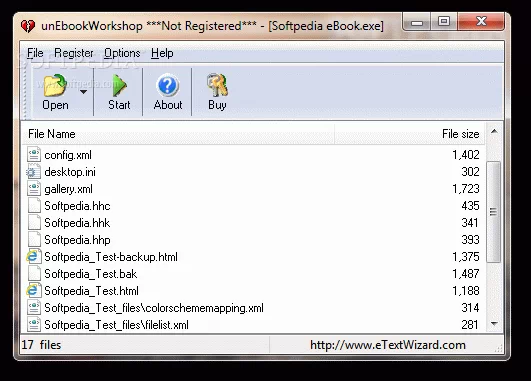The width and height of the screenshot is (531, 381).
Task: Click the 393 file size value
Action: pyautogui.click(x=471, y=240)
